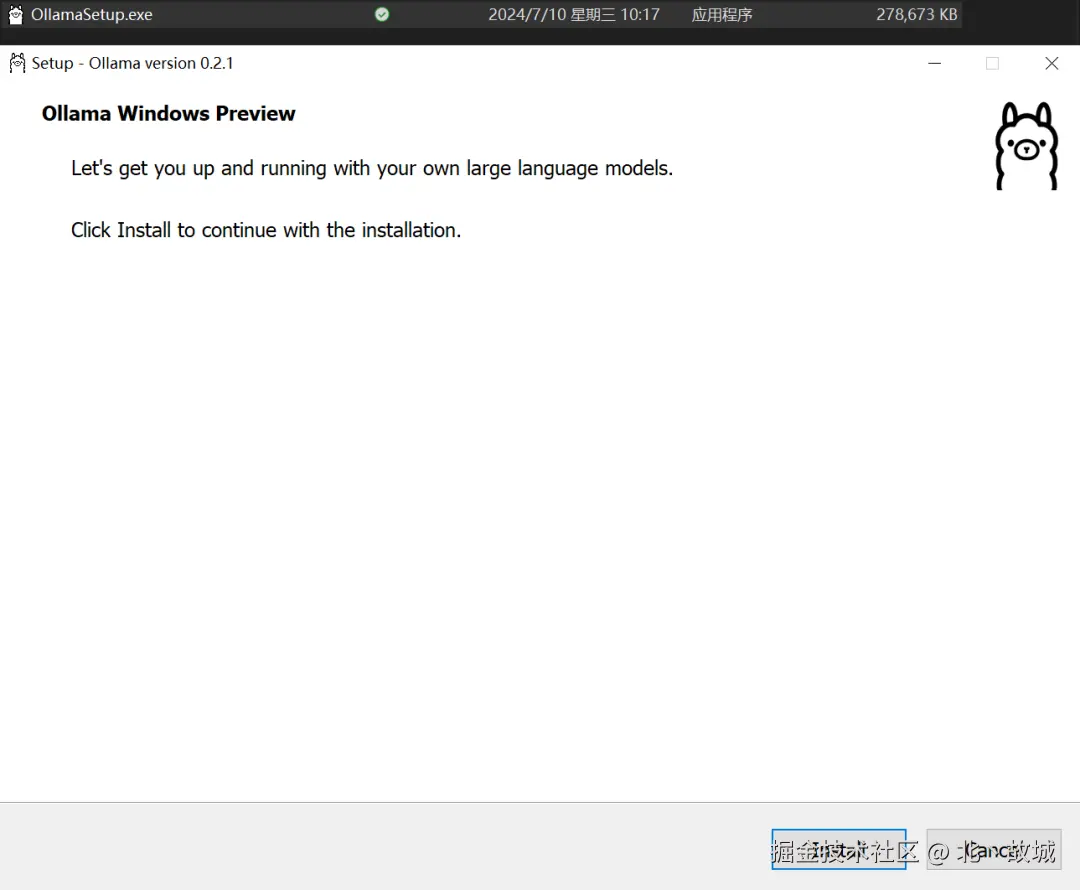
Task: Click the 应用程序 file type cell
Action: pos(722,14)
